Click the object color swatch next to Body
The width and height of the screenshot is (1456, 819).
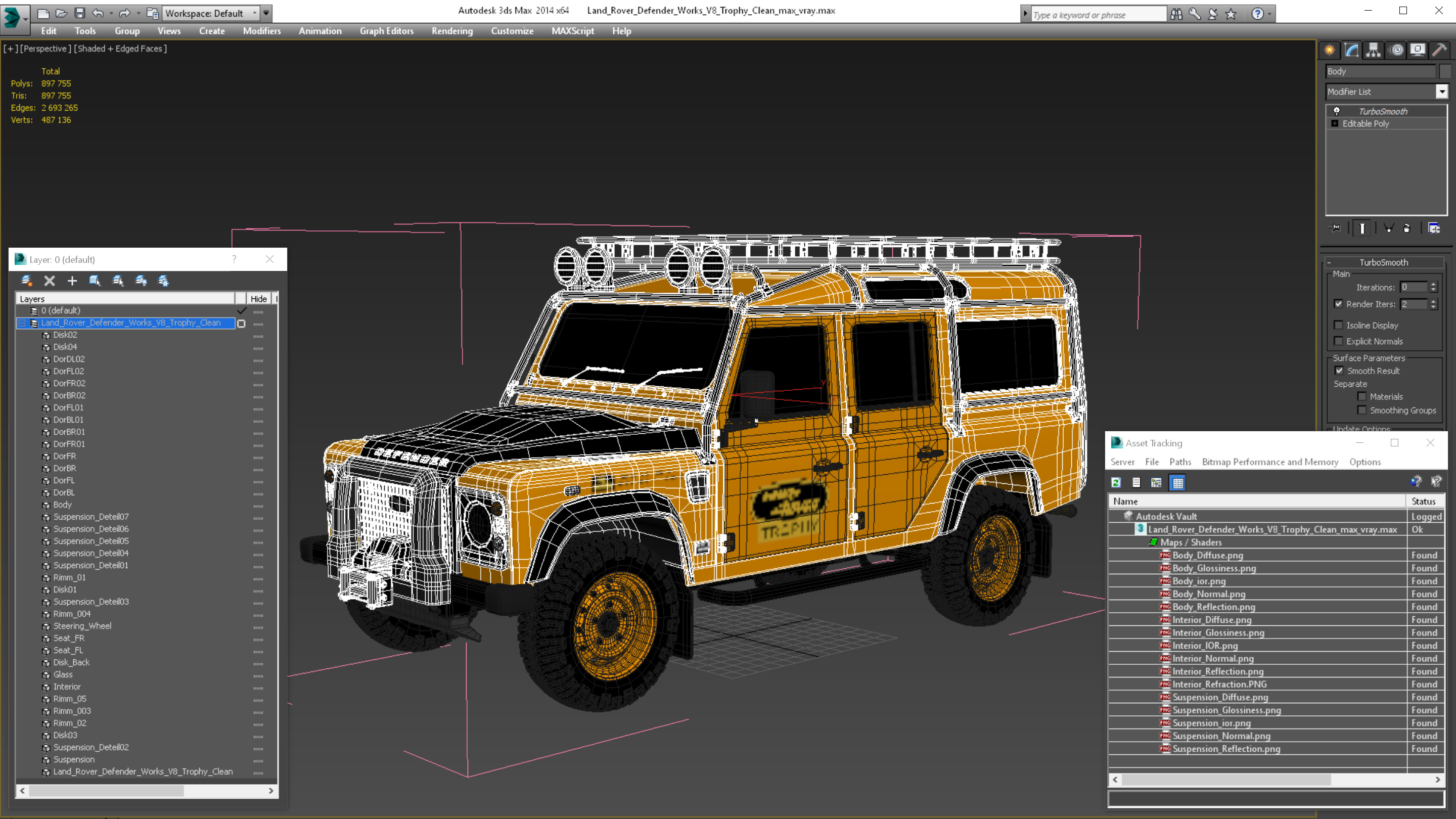[x=1445, y=71]
